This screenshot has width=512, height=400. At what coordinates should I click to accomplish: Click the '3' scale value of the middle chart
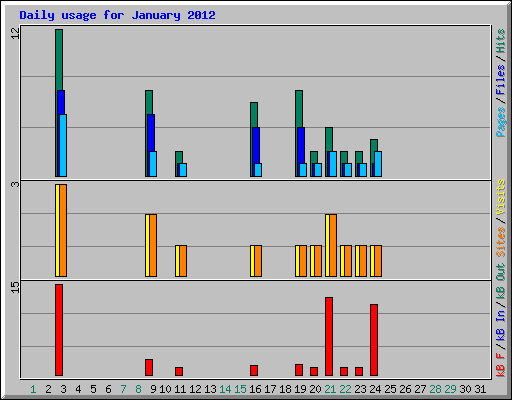tap(15, 184)
